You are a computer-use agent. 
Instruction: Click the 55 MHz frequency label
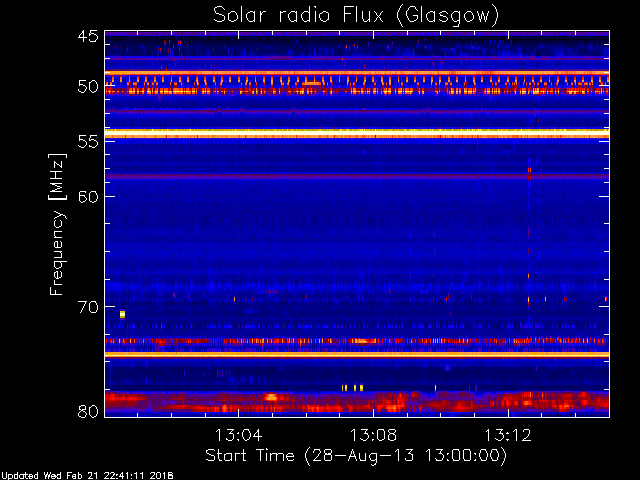click(x=88, y=142)
